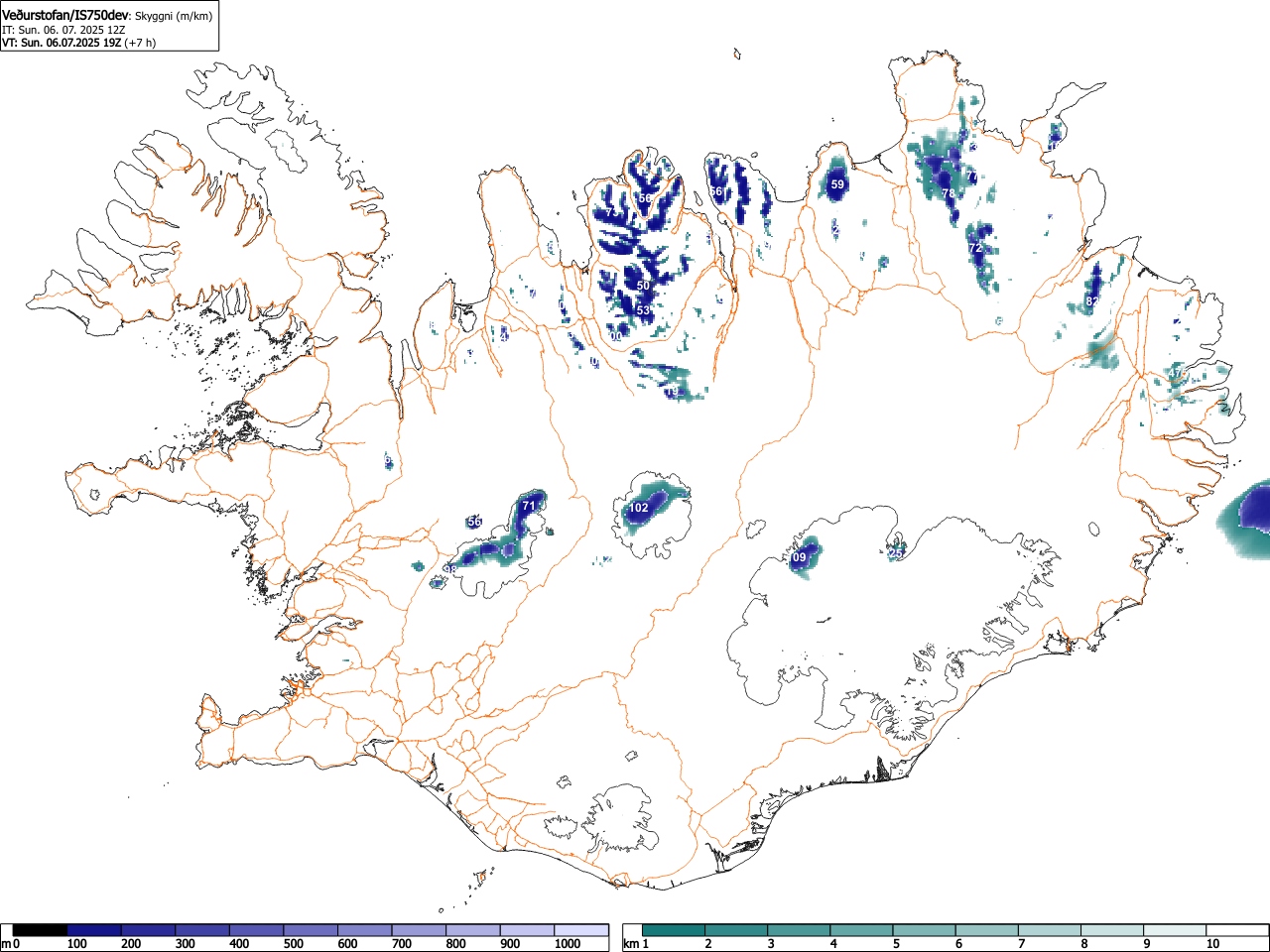The width and height of the screenshot is (1270, 952).
Task: Select the '71' visibility value on the map
Action: coord(529,506)
